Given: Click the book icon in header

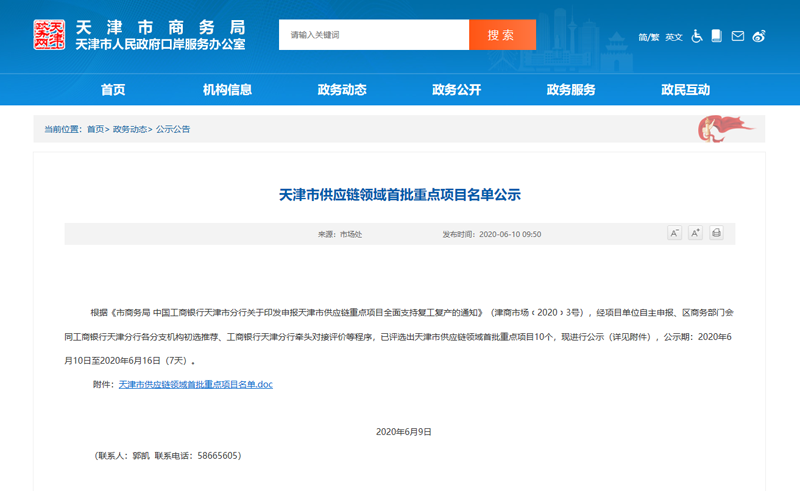Looking at the screenshot, I should [x=716, y=36].
